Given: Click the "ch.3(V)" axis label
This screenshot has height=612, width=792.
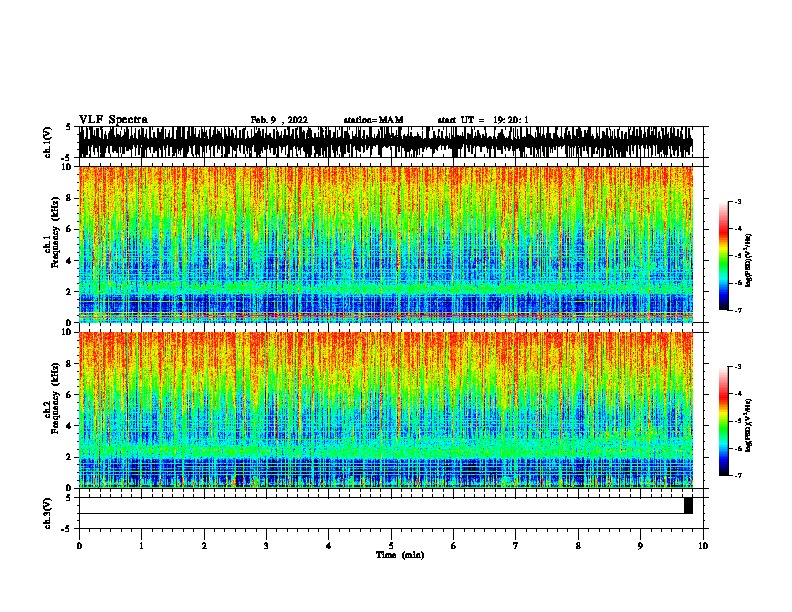Looking at the screenshot, I should (47, 513).
